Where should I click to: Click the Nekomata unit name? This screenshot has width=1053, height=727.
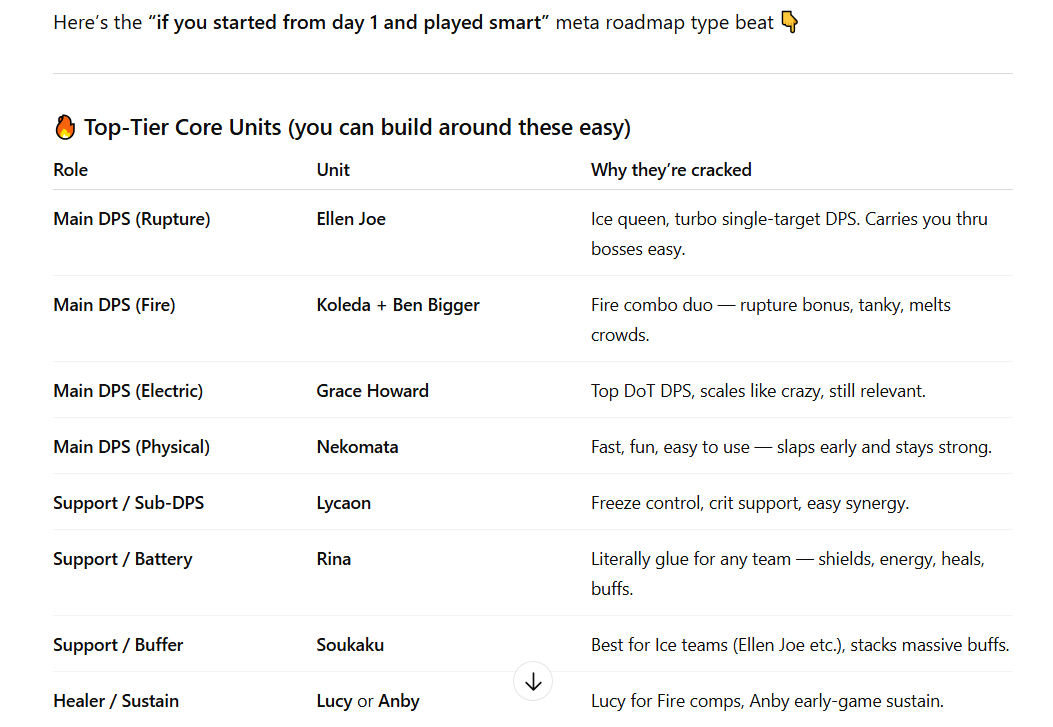[x=357, y=447]
